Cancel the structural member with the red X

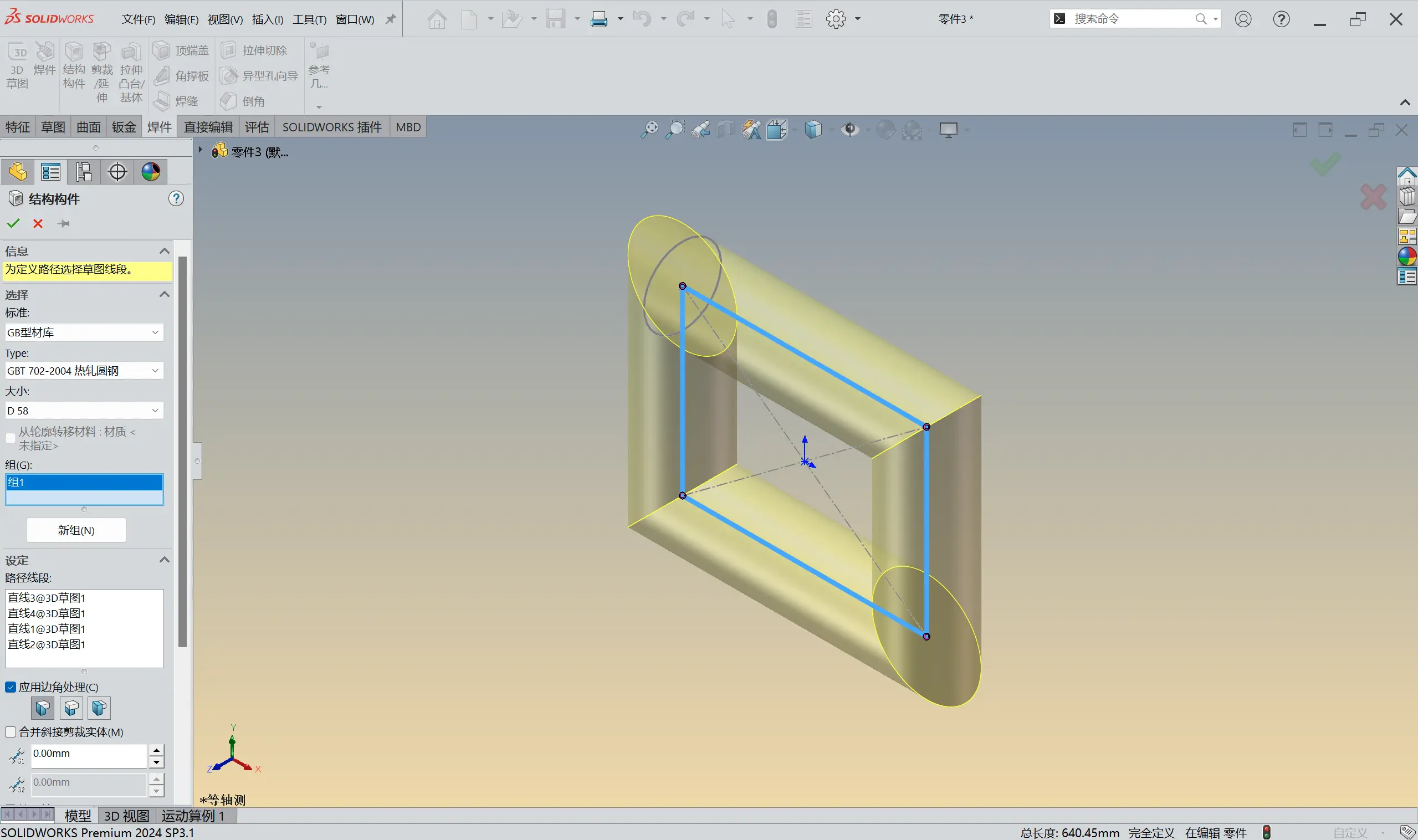38,224
